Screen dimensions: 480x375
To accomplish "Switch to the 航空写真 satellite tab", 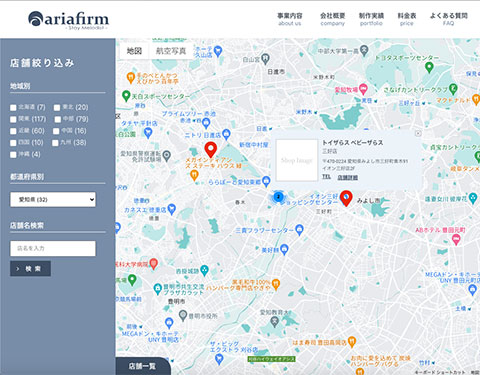I will click(x=171, y=51).
